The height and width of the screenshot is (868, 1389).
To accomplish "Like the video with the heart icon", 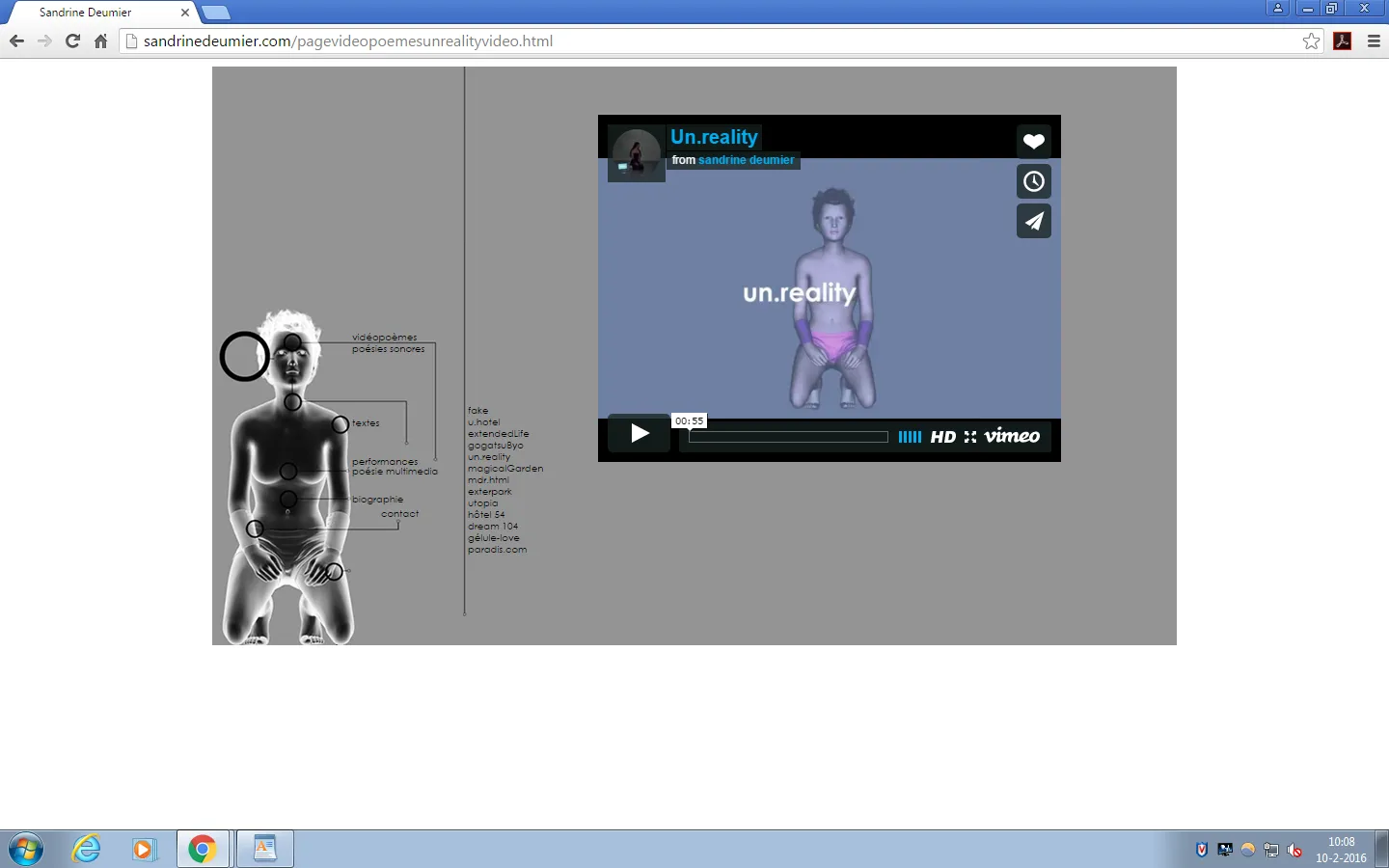I will pos(1033,142).
